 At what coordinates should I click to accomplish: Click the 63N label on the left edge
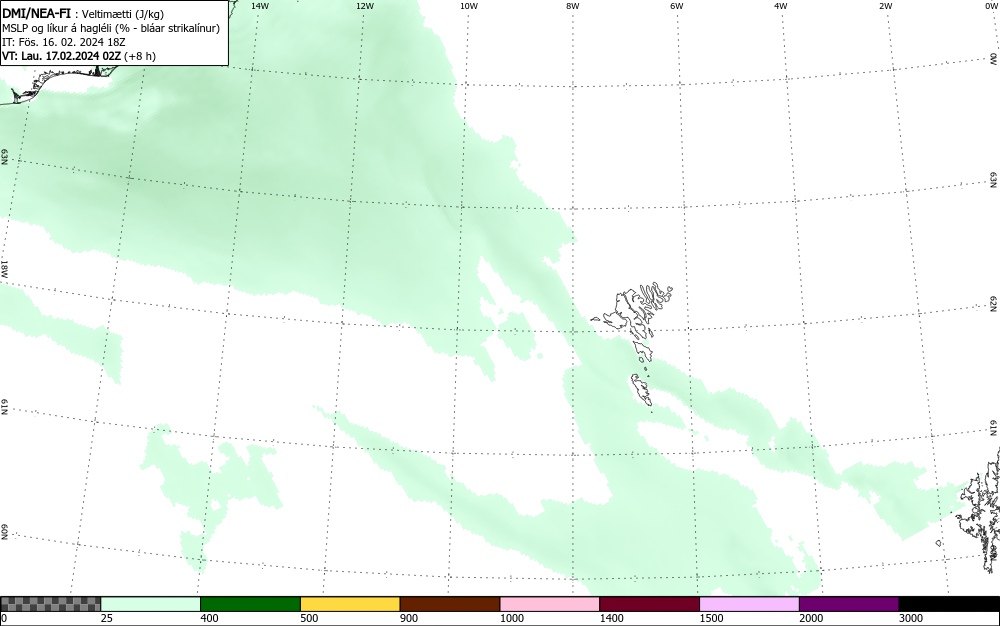coord(4,157)
